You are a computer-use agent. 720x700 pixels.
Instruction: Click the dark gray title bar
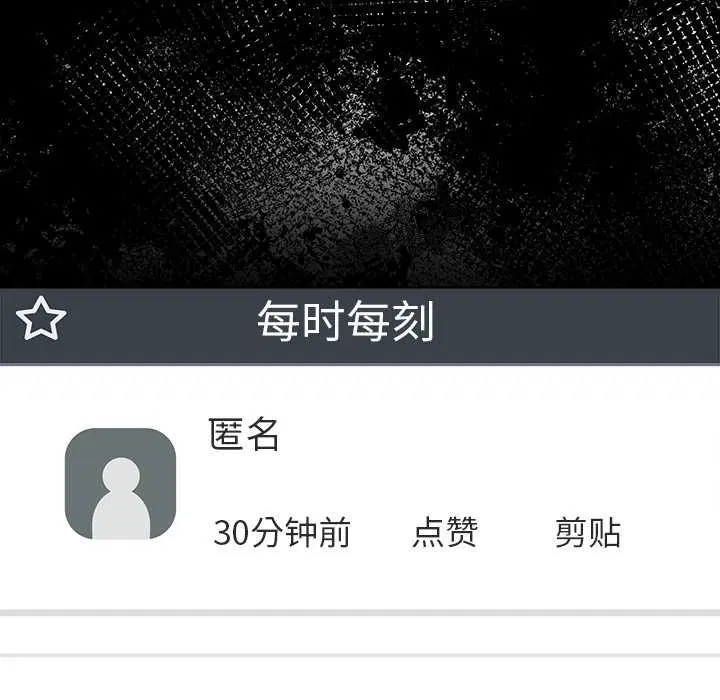360,327
